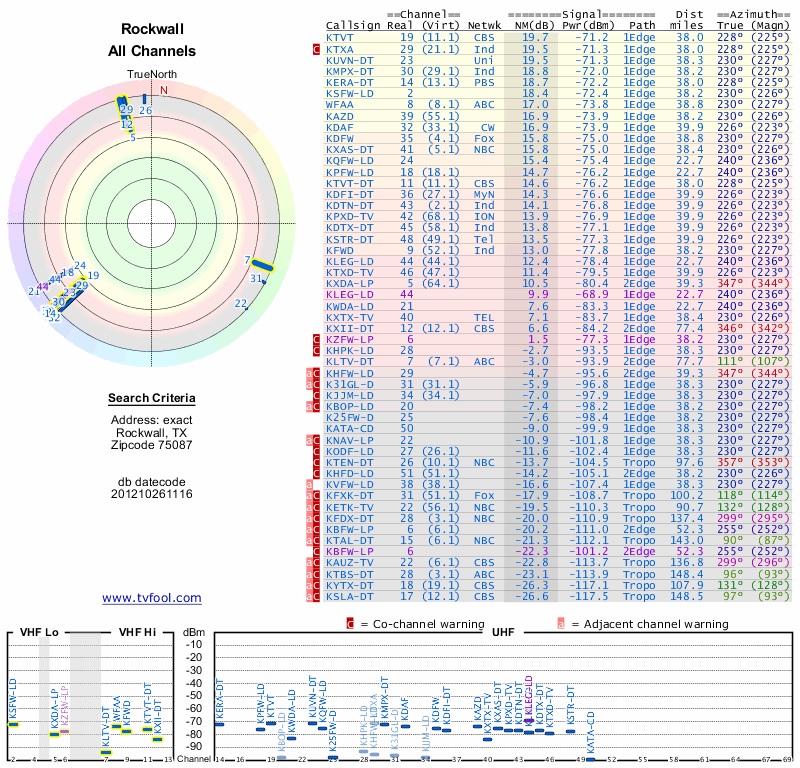Click the 'CW' network cell for KDAF
The image size is (800, 768).
click(487, 127)
